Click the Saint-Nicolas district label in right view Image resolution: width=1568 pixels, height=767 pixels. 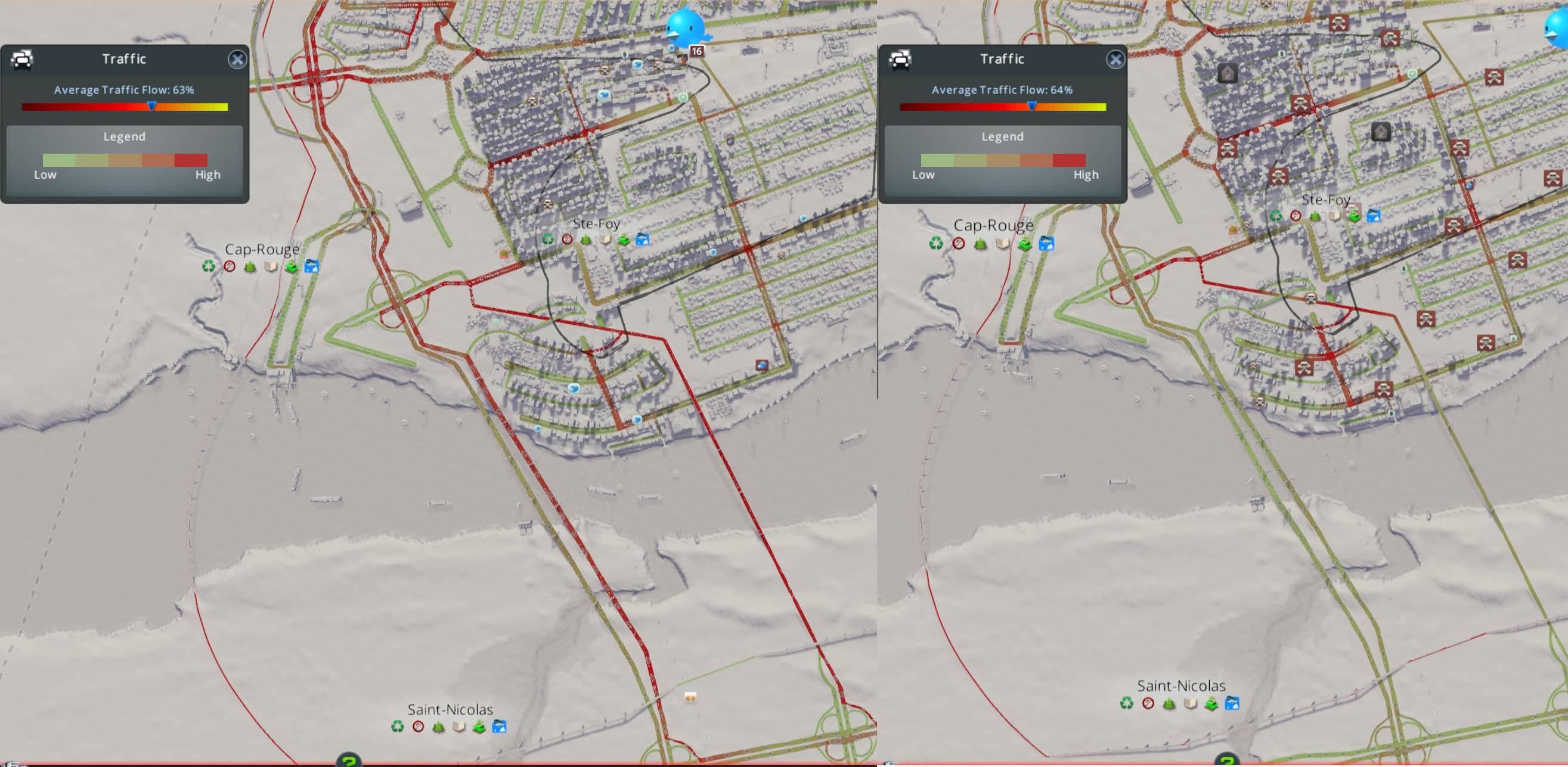click(1181, 686)
